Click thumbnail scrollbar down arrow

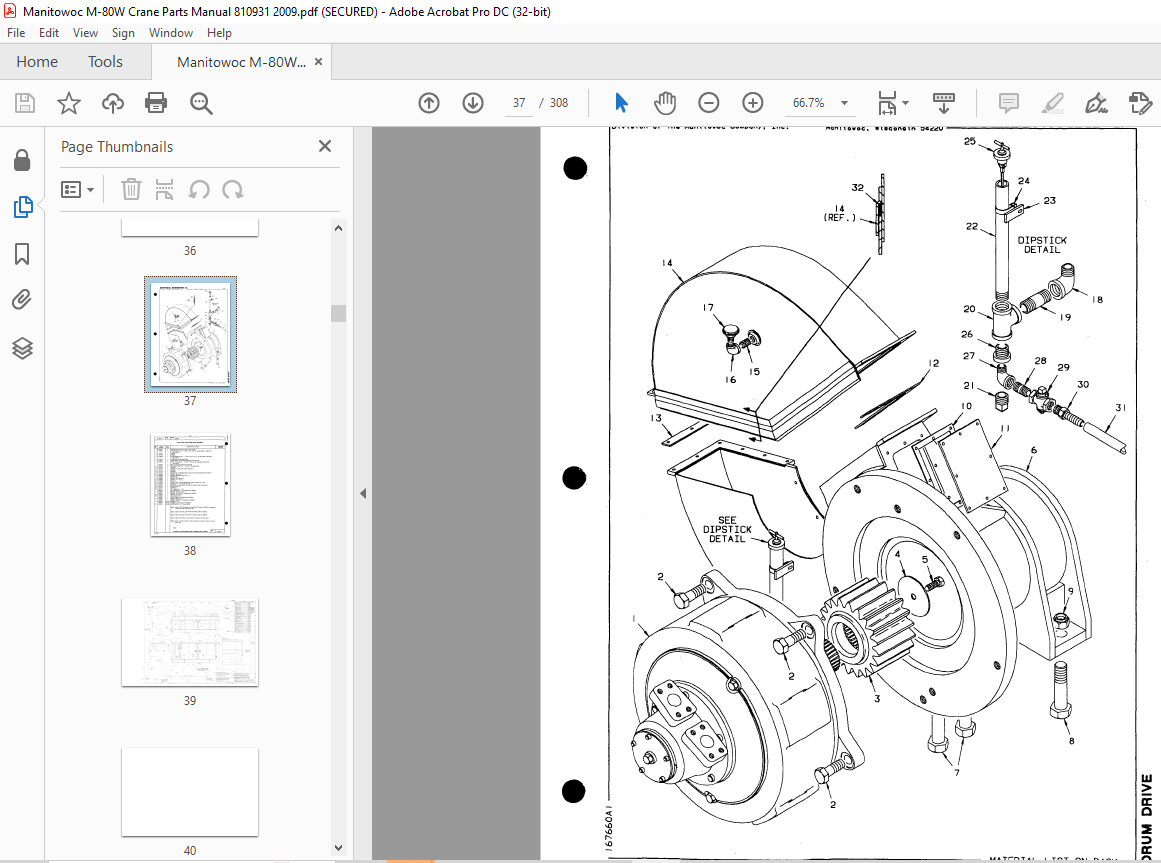pyautogui.click(x=338, y=848)
